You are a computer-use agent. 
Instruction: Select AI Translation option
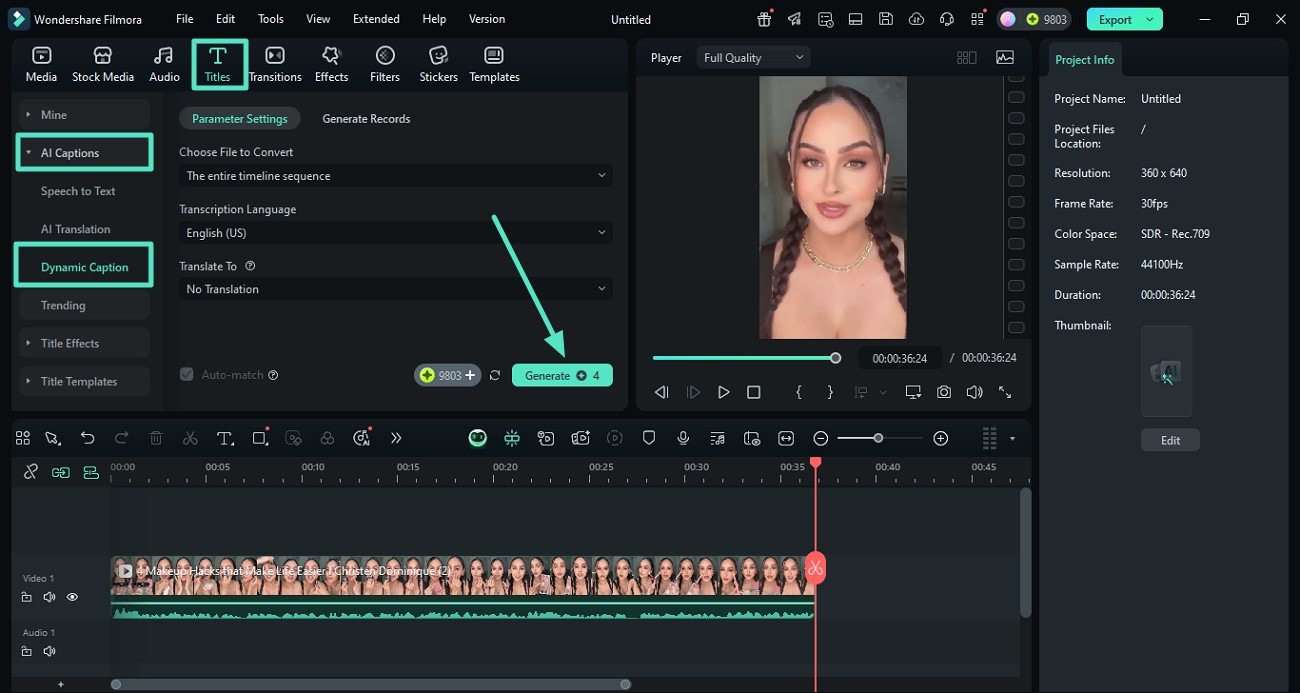pyautogui.click(x=76, y=229)
